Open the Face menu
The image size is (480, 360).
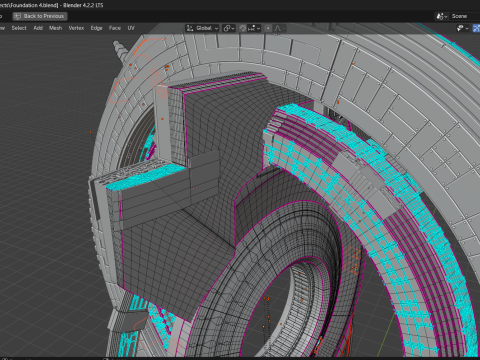[115, 28]
